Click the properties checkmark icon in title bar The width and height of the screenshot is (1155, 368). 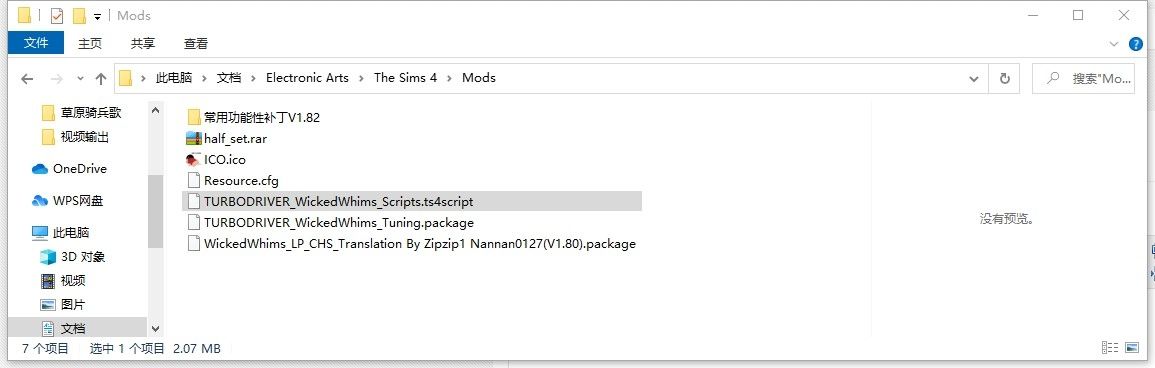click(x=57, y=15)
